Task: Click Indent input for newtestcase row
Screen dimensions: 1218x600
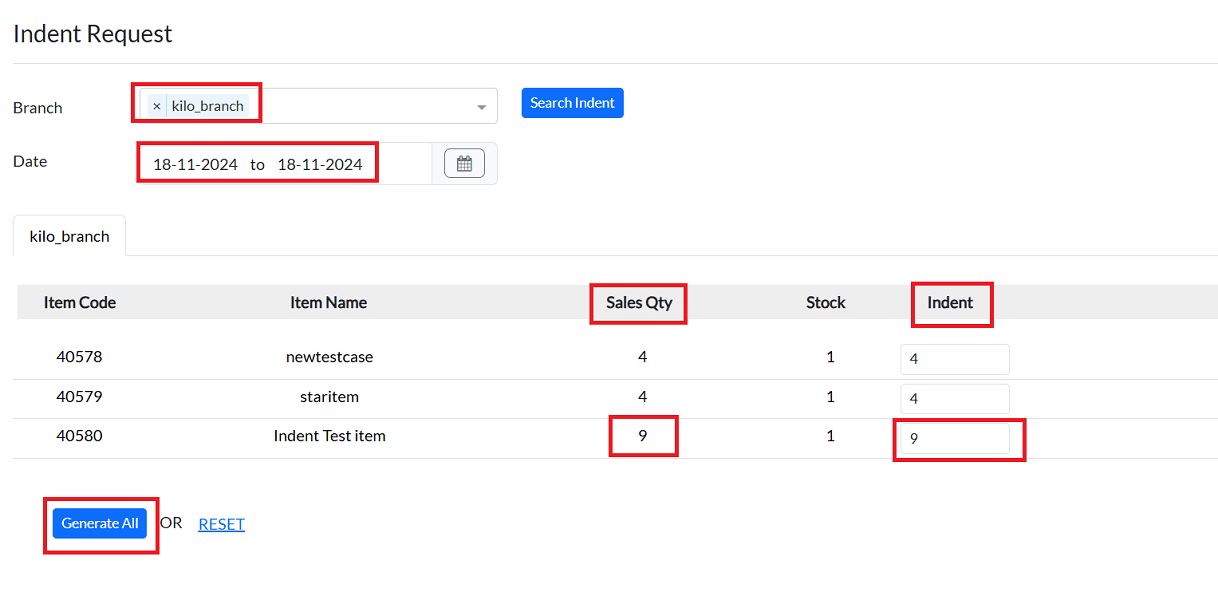Action: click(x=954, y=359)
